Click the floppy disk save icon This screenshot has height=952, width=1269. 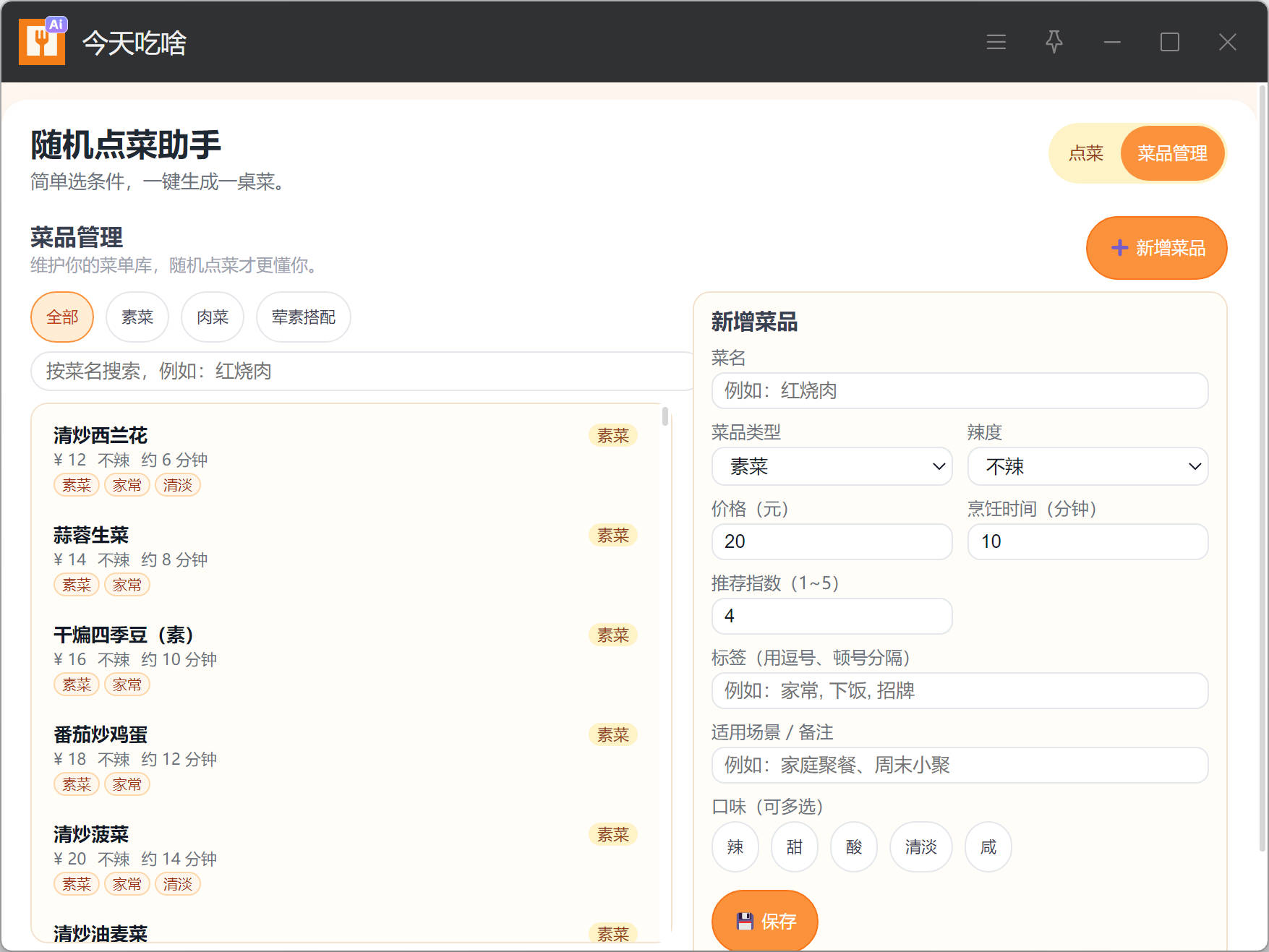point(745,921)
